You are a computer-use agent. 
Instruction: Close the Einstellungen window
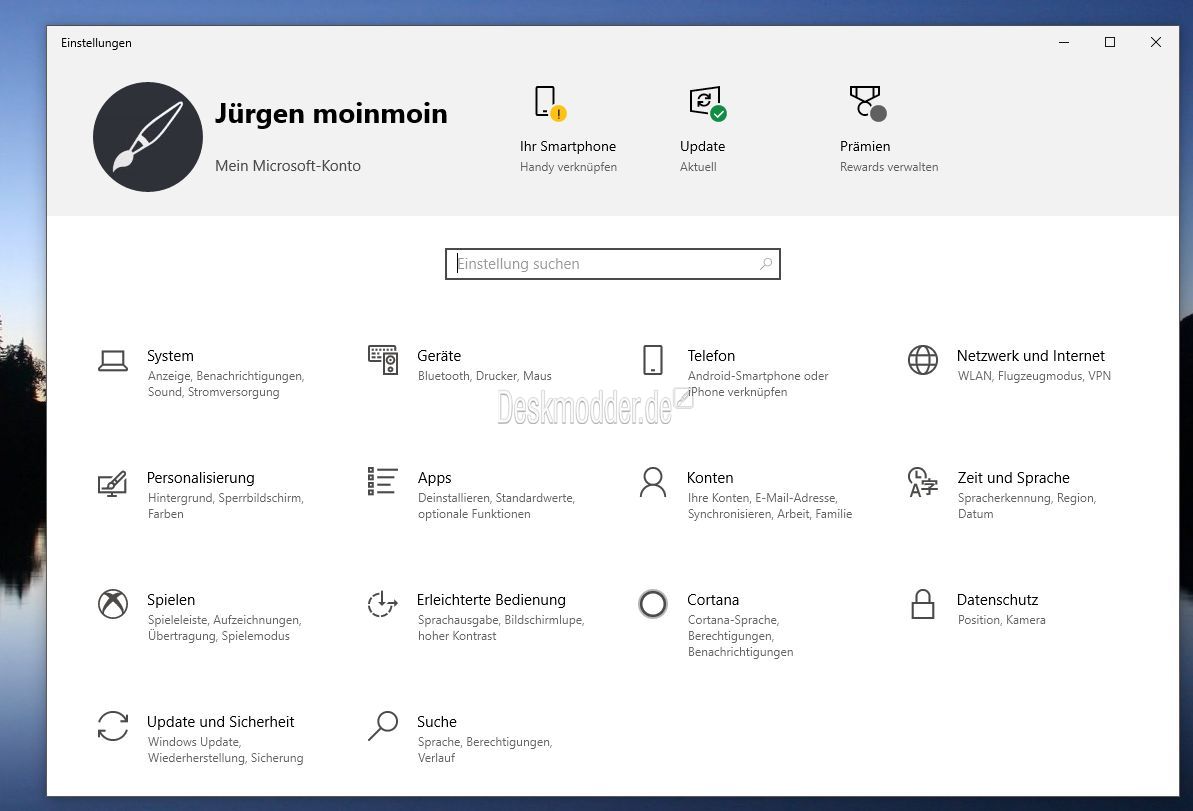(x=1155, y=43)
